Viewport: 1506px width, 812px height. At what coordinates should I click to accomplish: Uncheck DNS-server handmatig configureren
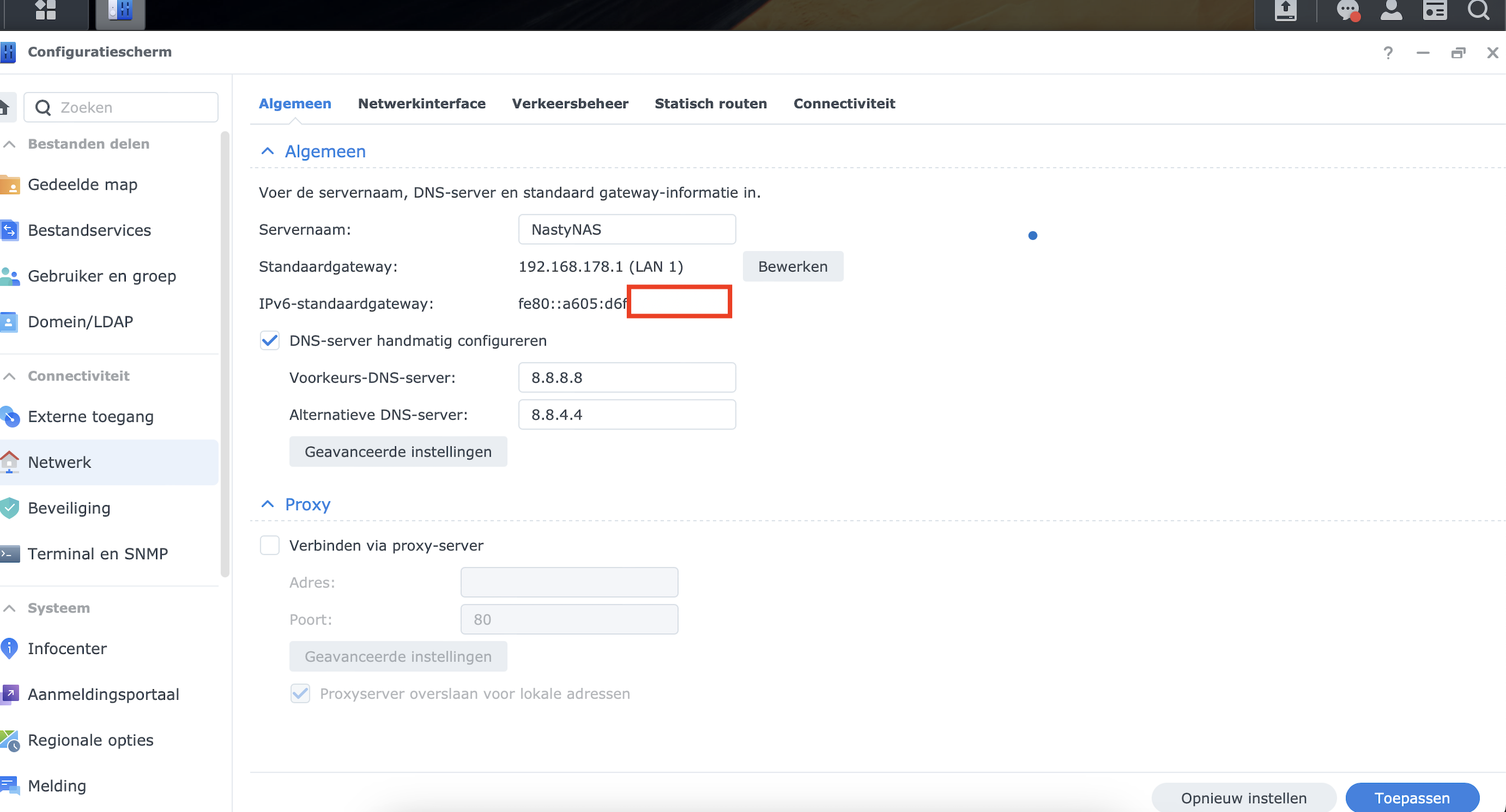coord(269,340)
